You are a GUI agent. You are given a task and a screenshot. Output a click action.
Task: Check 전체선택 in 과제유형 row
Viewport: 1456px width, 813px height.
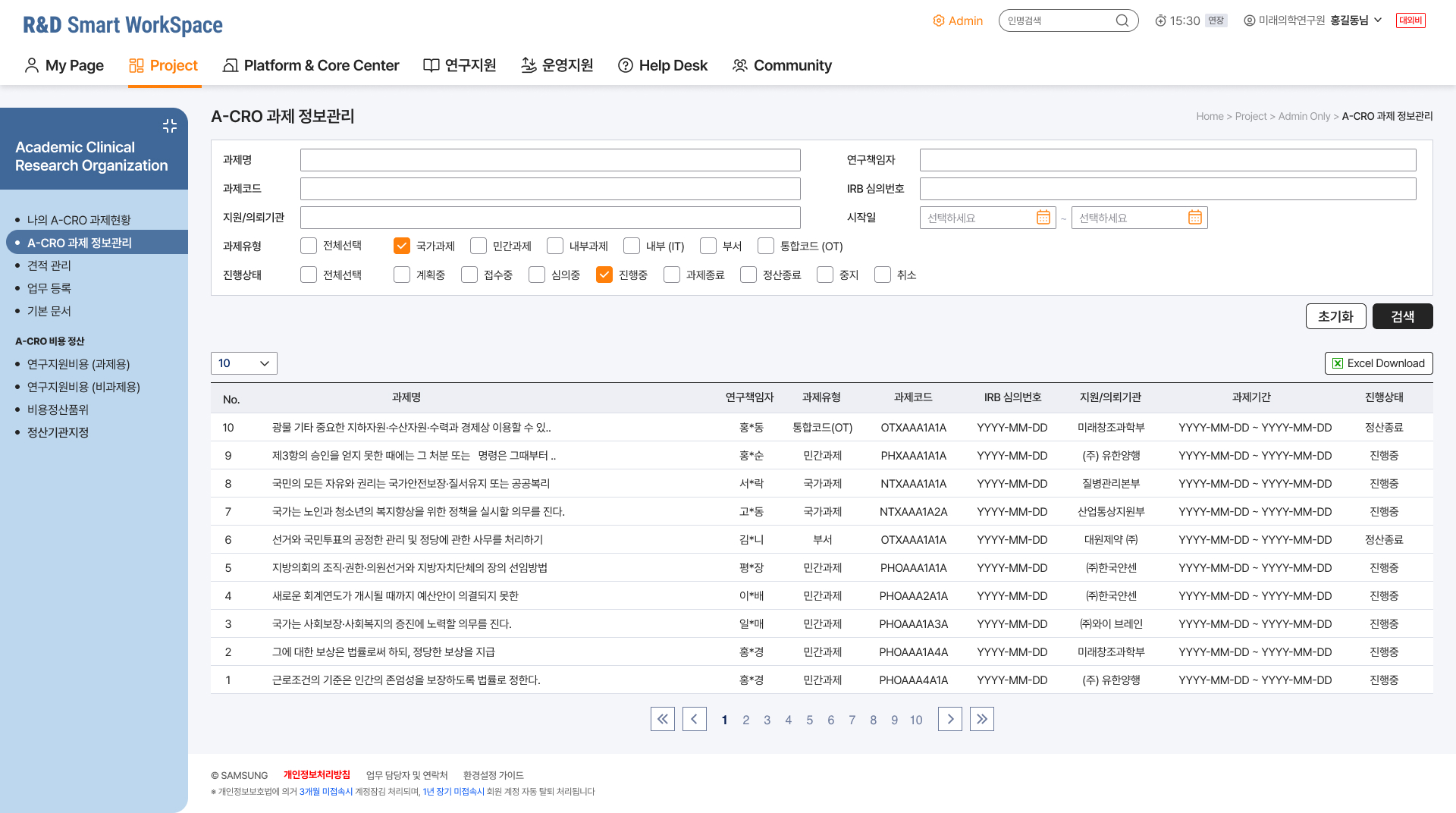pos(309,246)
